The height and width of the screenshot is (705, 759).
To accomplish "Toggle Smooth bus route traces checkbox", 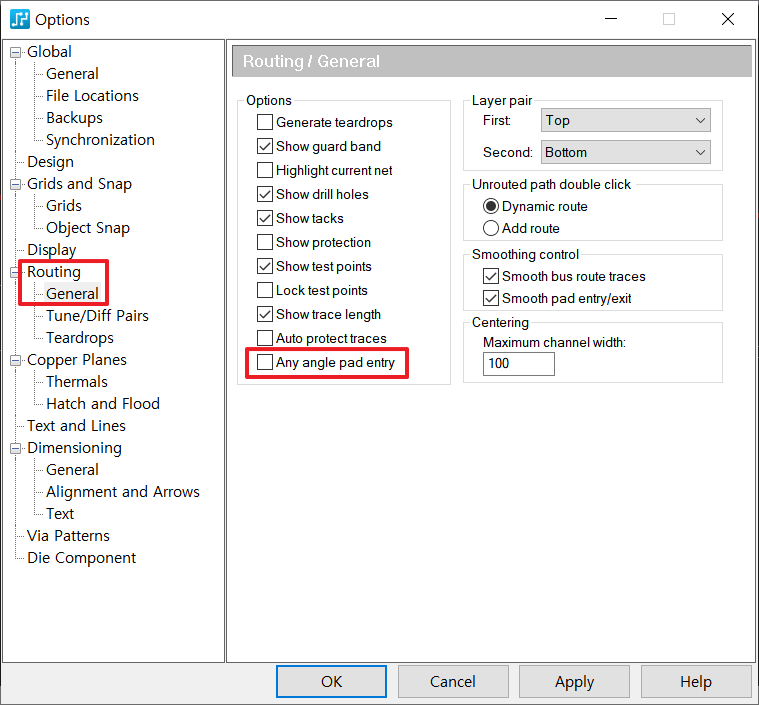I will tap(491, 276).
